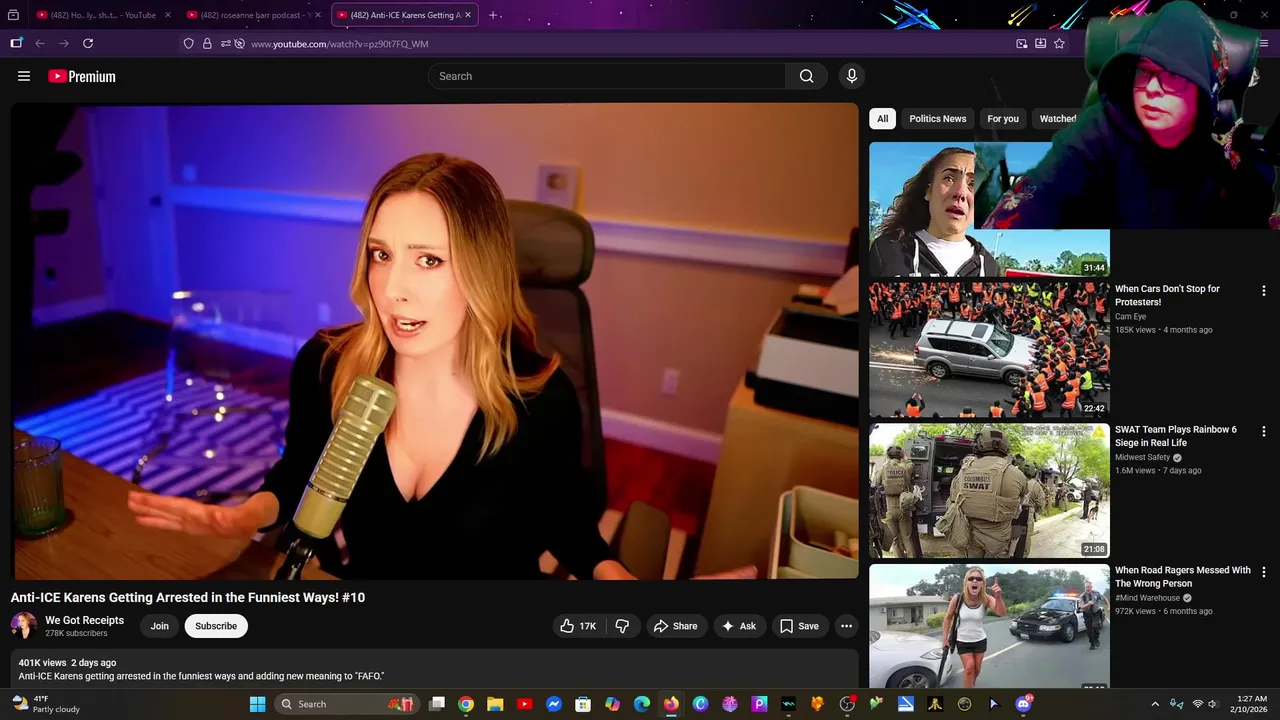
Task: Open Windows Start menu
Action: 257,704
